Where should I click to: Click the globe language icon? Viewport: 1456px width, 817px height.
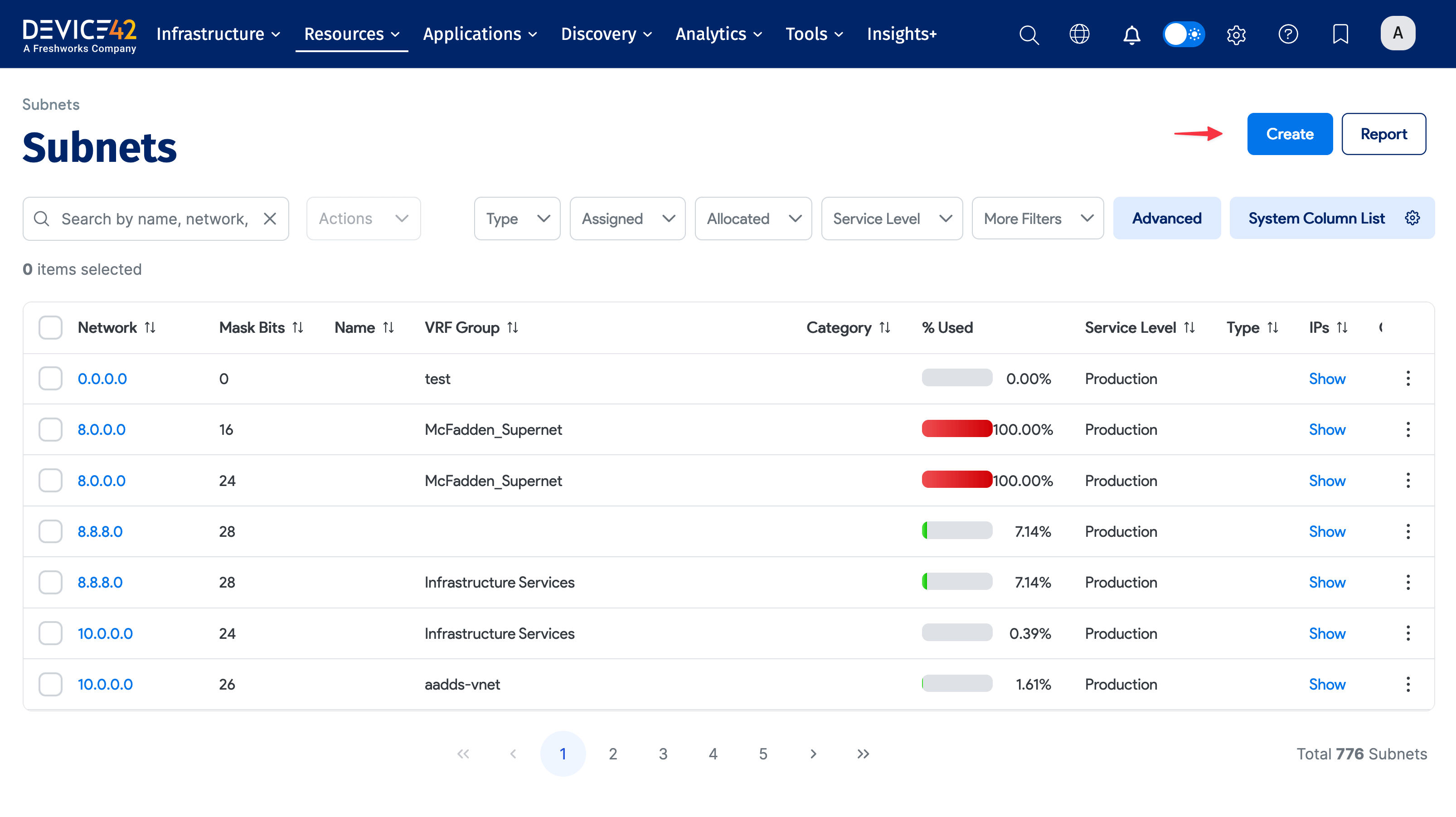tap(1080, 34)
